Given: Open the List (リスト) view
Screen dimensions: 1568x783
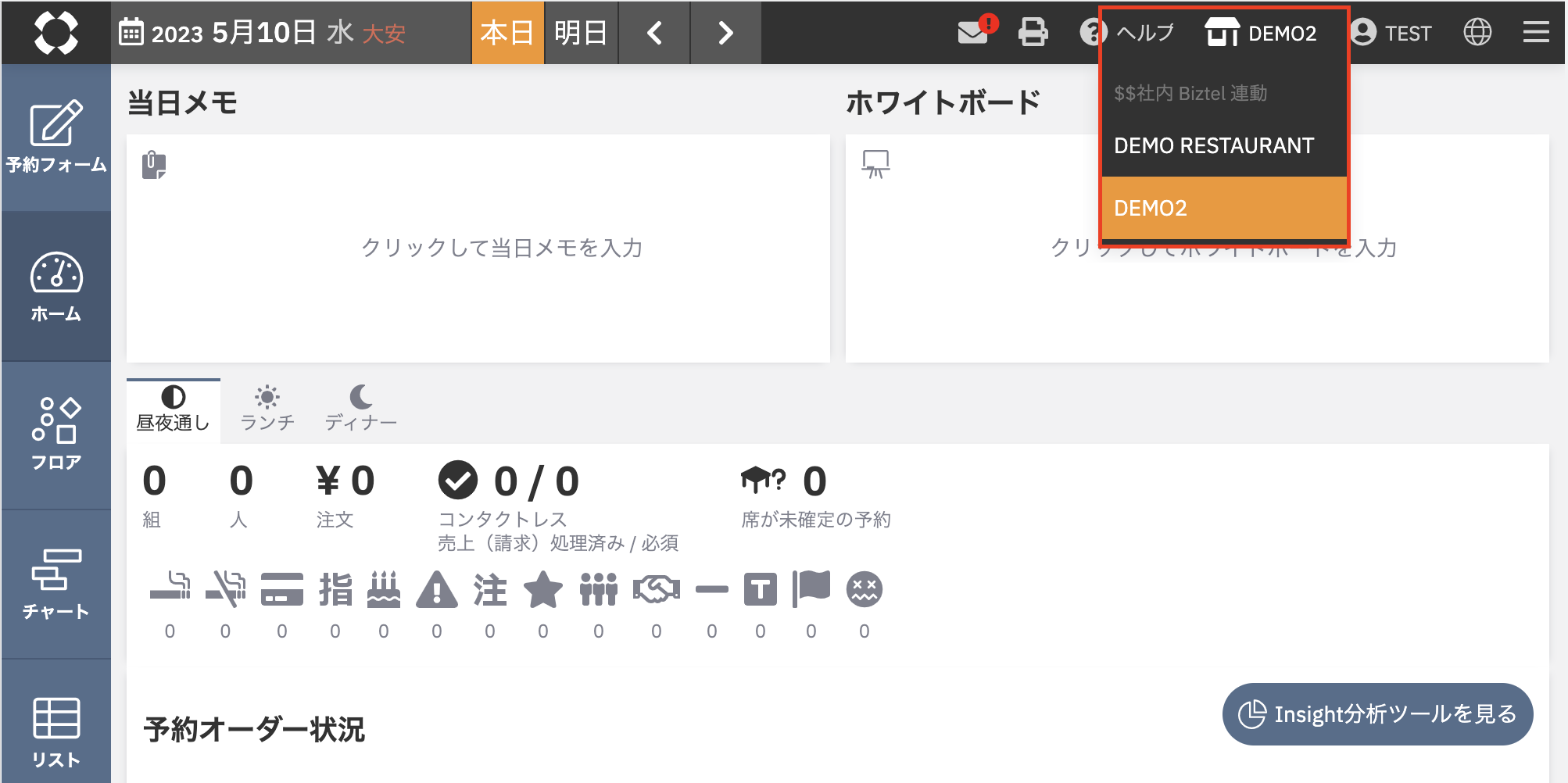Looking at the screenshot, I should [x=55, y=731].
